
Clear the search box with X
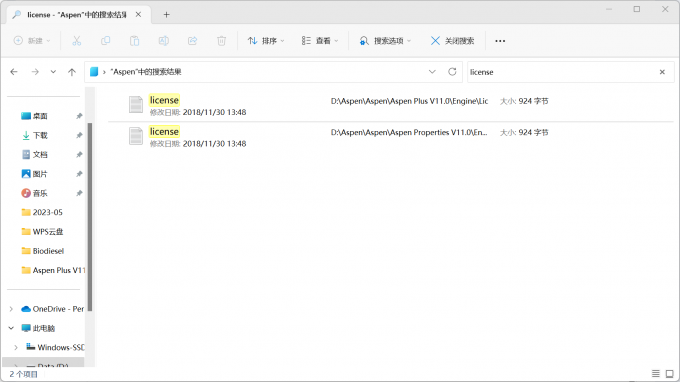pyautogui.click(x=662, y=72)
